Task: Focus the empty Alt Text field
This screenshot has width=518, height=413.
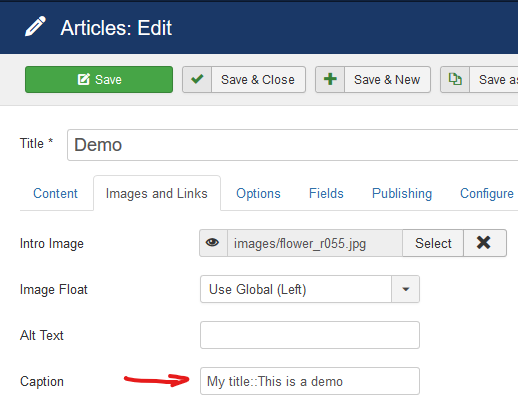Action: (x=310, y=335)
